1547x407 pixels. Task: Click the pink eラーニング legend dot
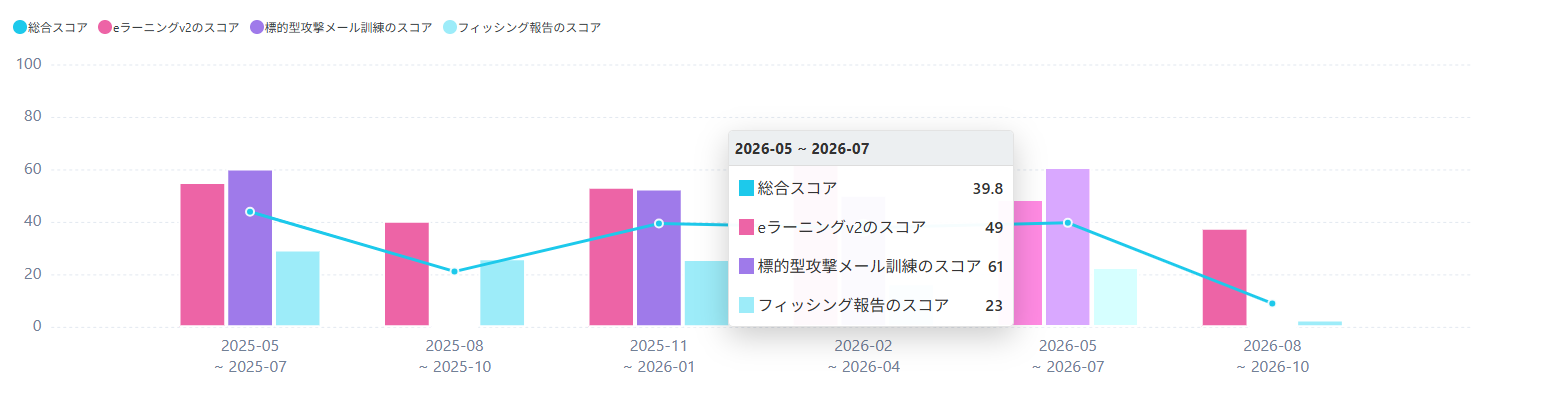pyautogui.click(x=104, y=28)
